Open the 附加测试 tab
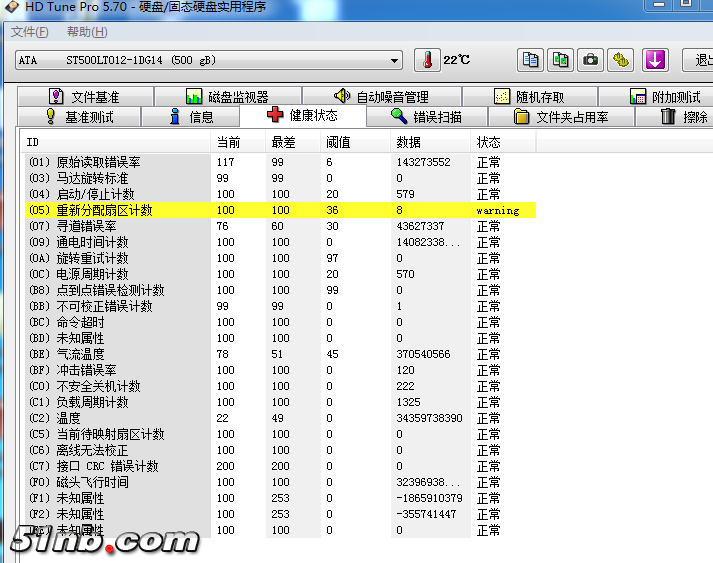 click(x=665, y=97)
